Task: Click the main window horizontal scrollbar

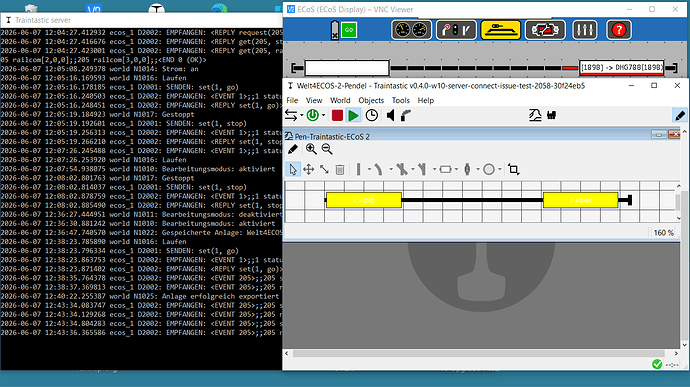Action: 478,353
